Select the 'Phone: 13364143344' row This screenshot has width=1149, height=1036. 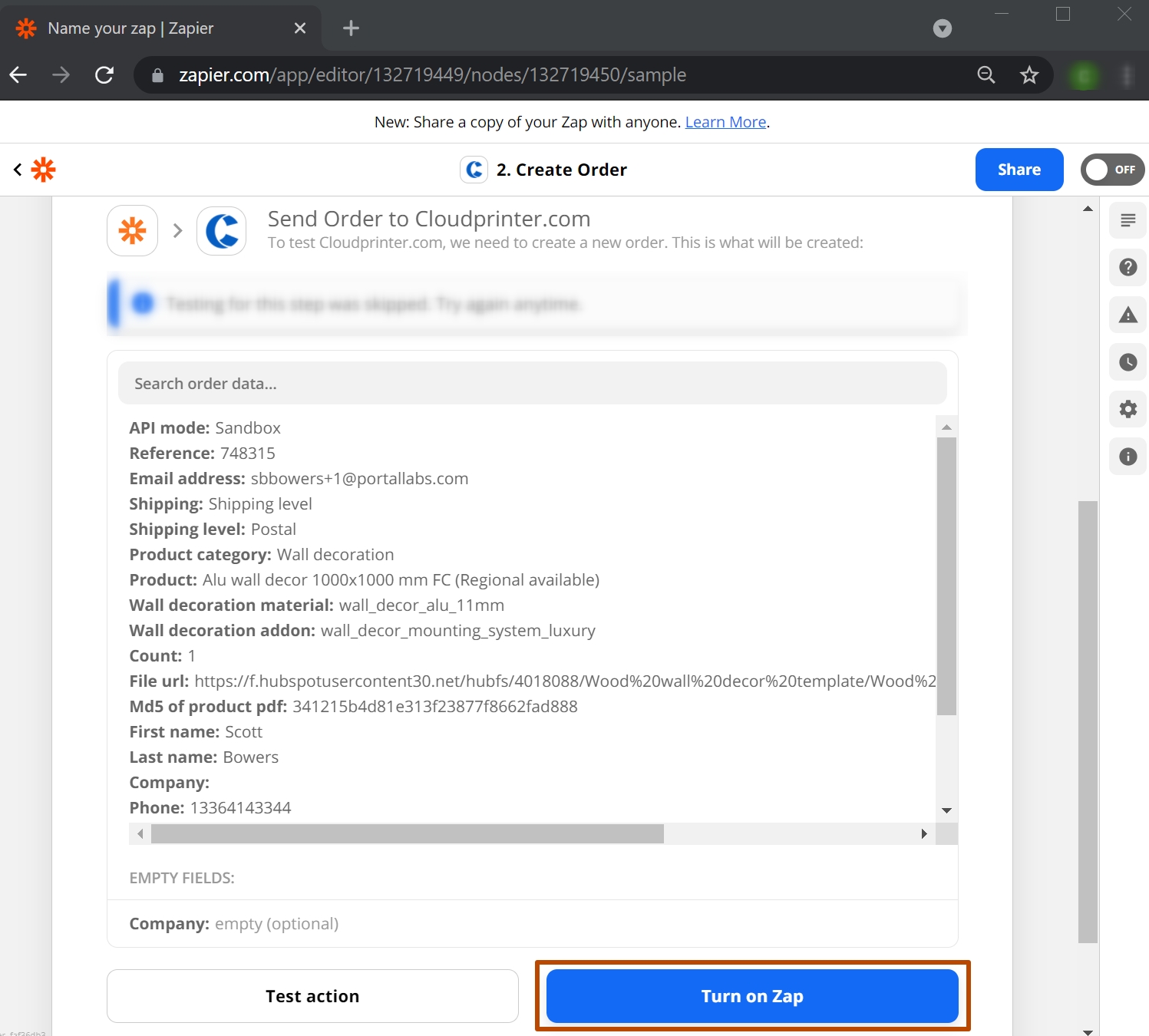click(x=210, y=807)
